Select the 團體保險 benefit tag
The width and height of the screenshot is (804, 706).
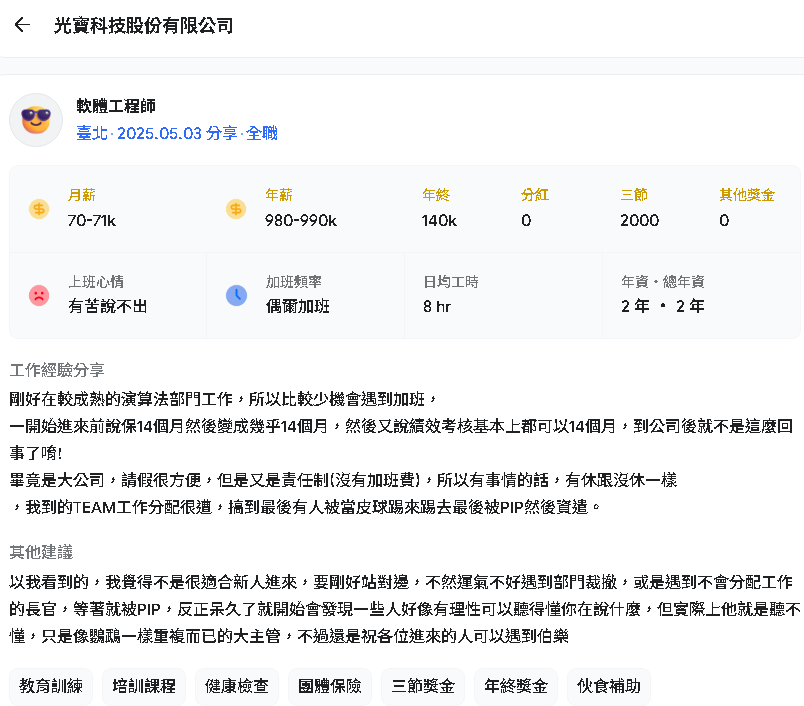(x=330, y=686)
